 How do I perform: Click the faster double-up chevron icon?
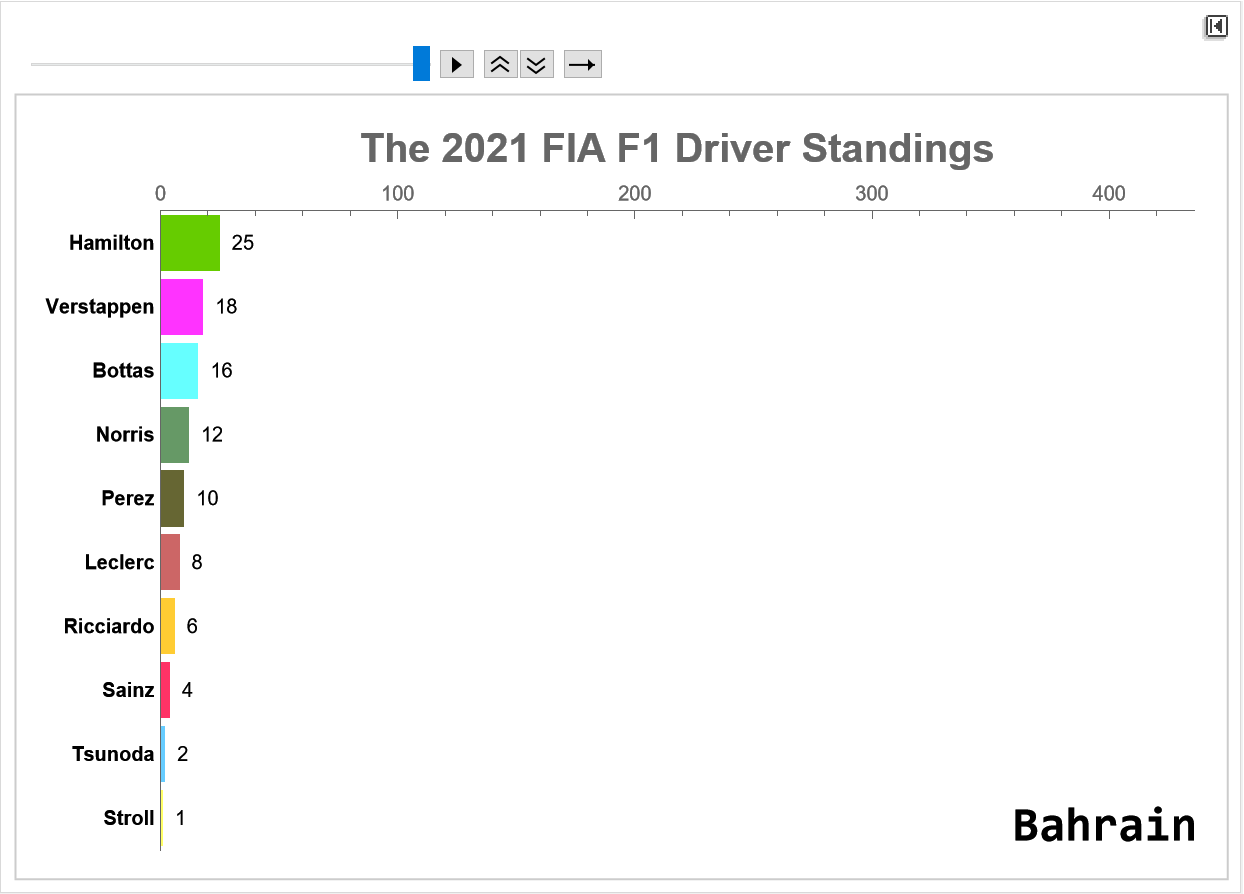(500, 65)
